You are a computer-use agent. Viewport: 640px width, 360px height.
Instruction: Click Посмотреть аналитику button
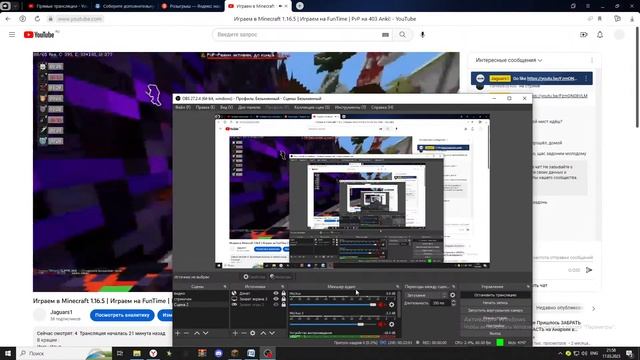[x=122, y=315]
